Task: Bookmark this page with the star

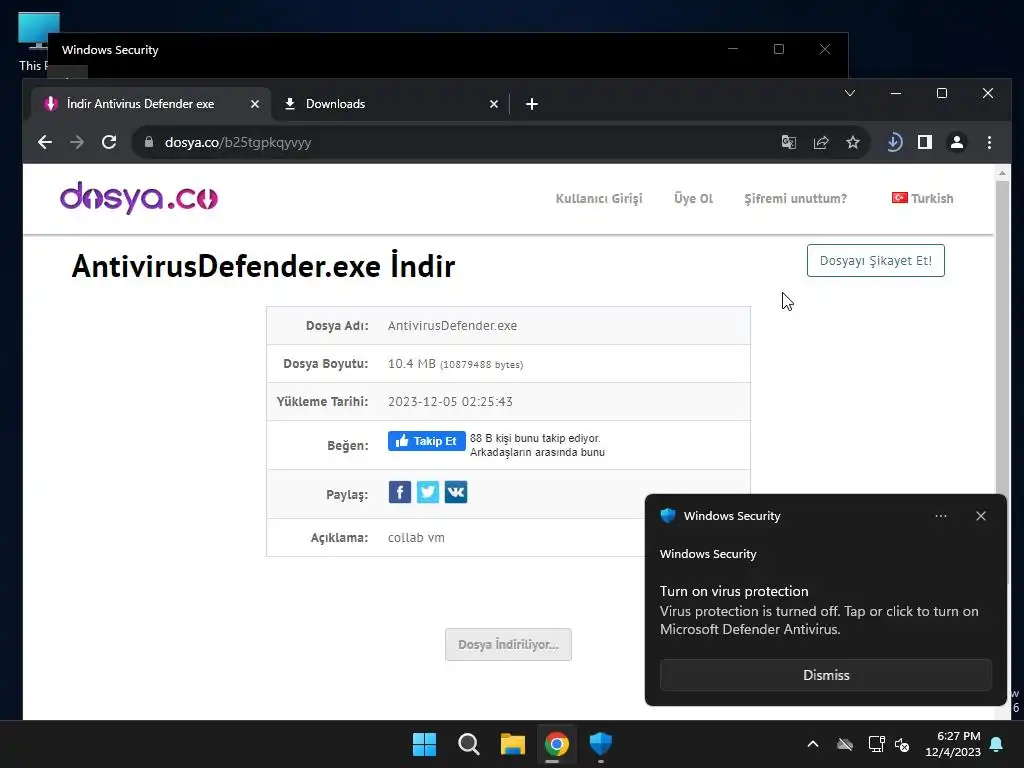Action: (x=853, y=142)
